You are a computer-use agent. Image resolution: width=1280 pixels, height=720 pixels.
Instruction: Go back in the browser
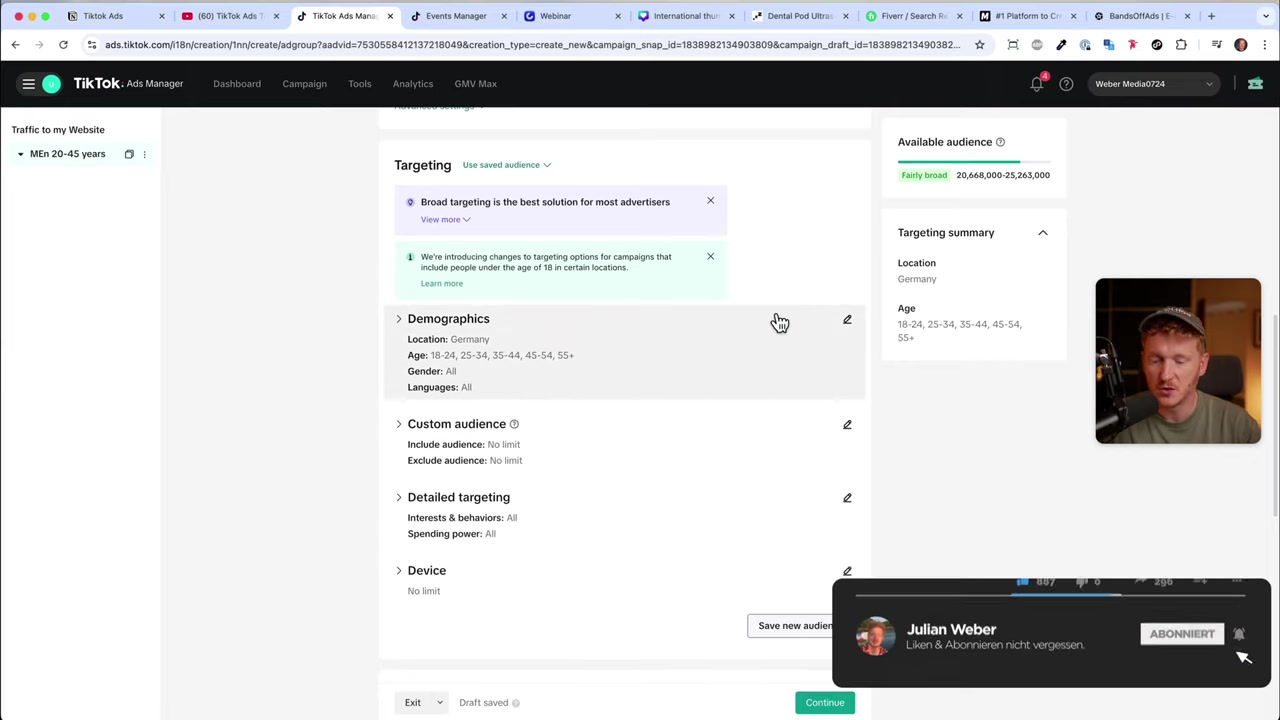click(x=15, y=45)
